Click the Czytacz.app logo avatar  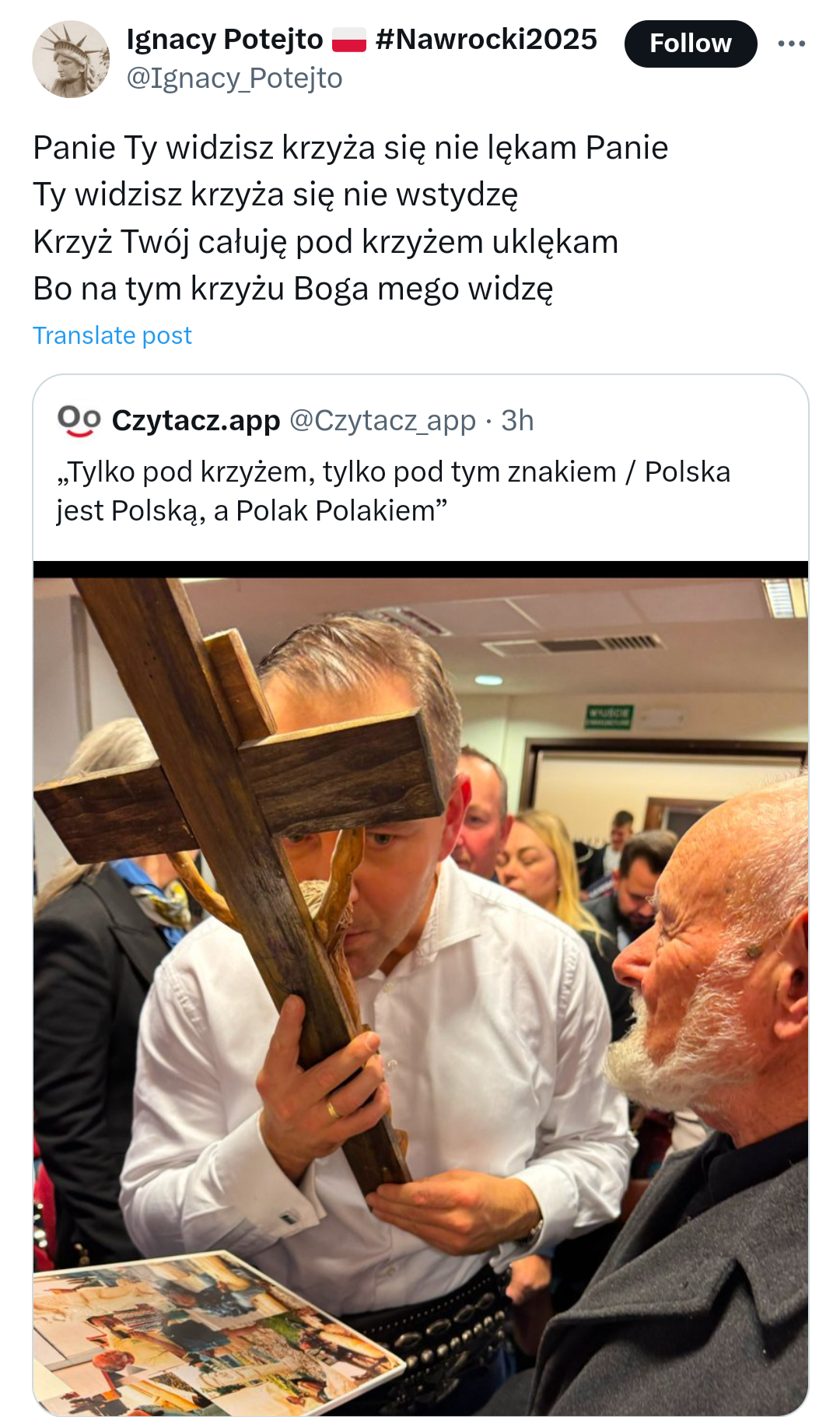click(79, 421)
